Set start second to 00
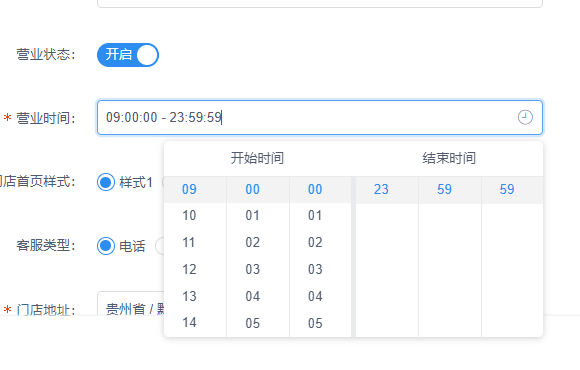The image size is (580, 370). coord(320,189)
